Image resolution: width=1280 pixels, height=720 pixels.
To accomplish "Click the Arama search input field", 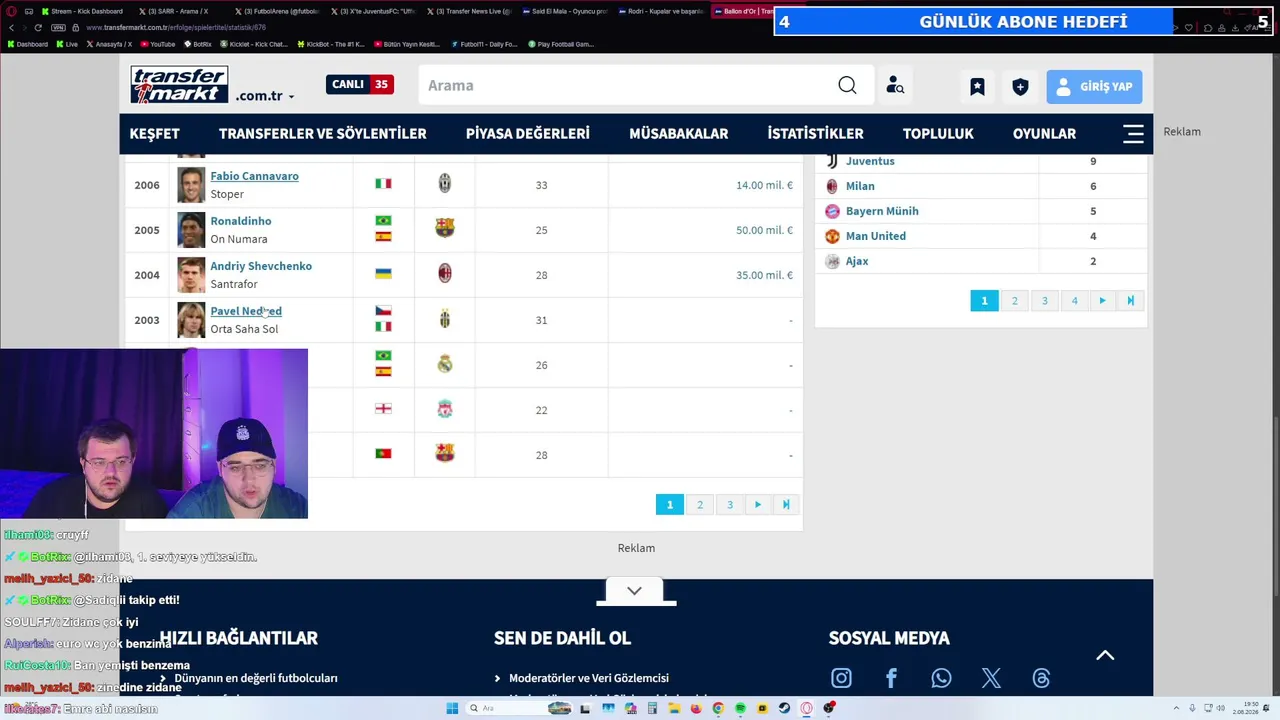I will pos(630,86).
